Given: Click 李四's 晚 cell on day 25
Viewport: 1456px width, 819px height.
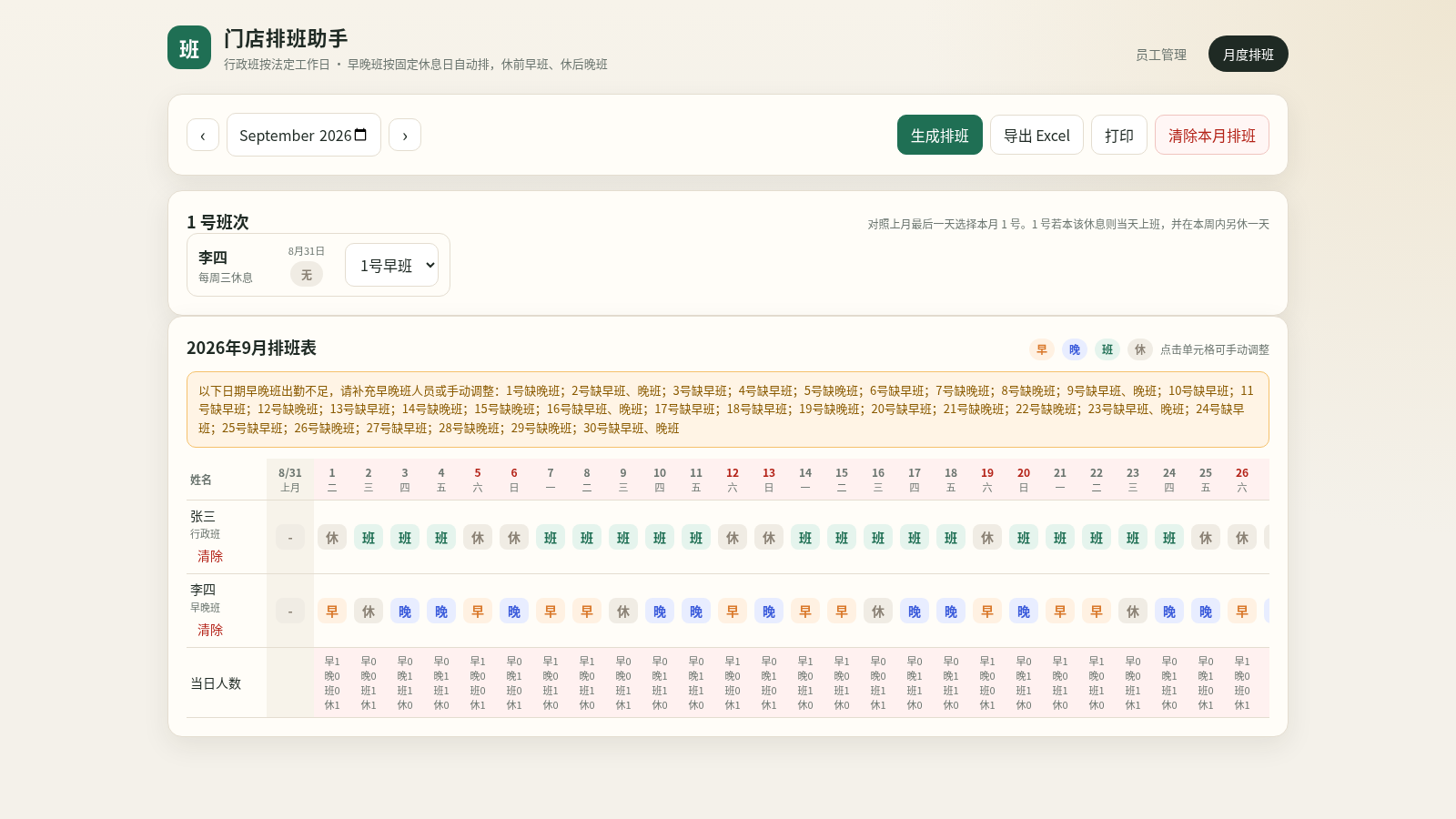Looking at the screenshot, I should (1206, 611).
